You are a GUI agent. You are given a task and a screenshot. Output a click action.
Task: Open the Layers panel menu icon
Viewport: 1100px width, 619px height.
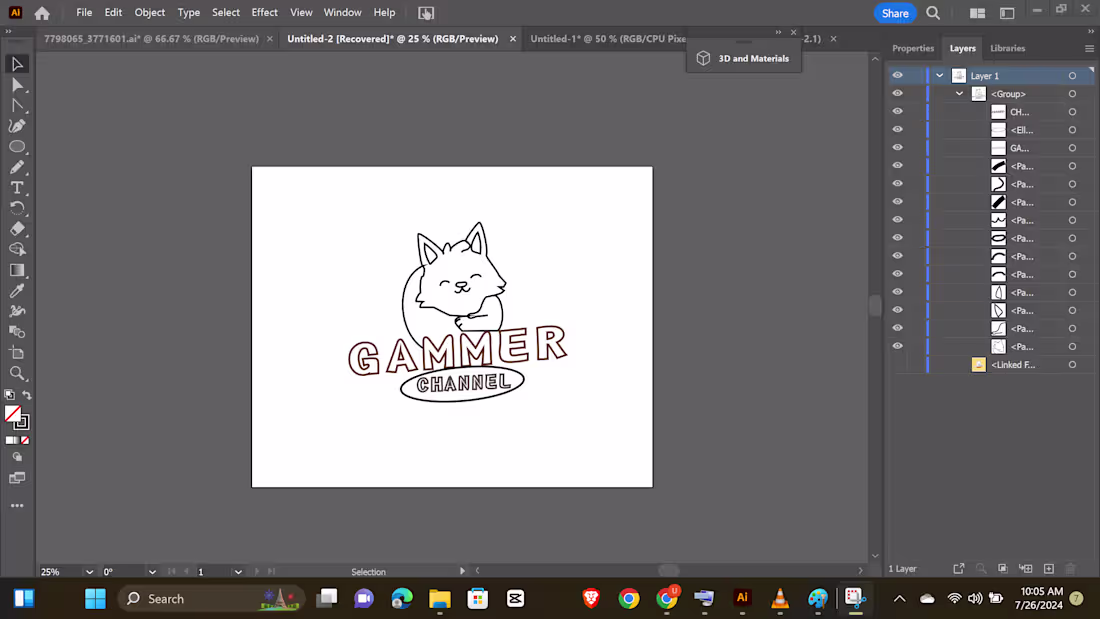[x=1089, y=48]
